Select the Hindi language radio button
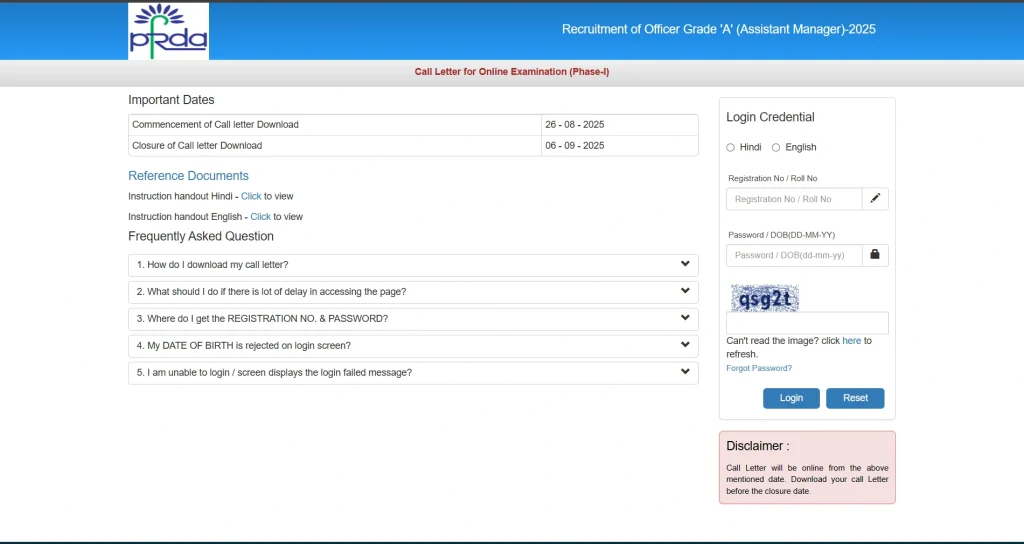The image size is (1024, 544). (x=731, y=147)
